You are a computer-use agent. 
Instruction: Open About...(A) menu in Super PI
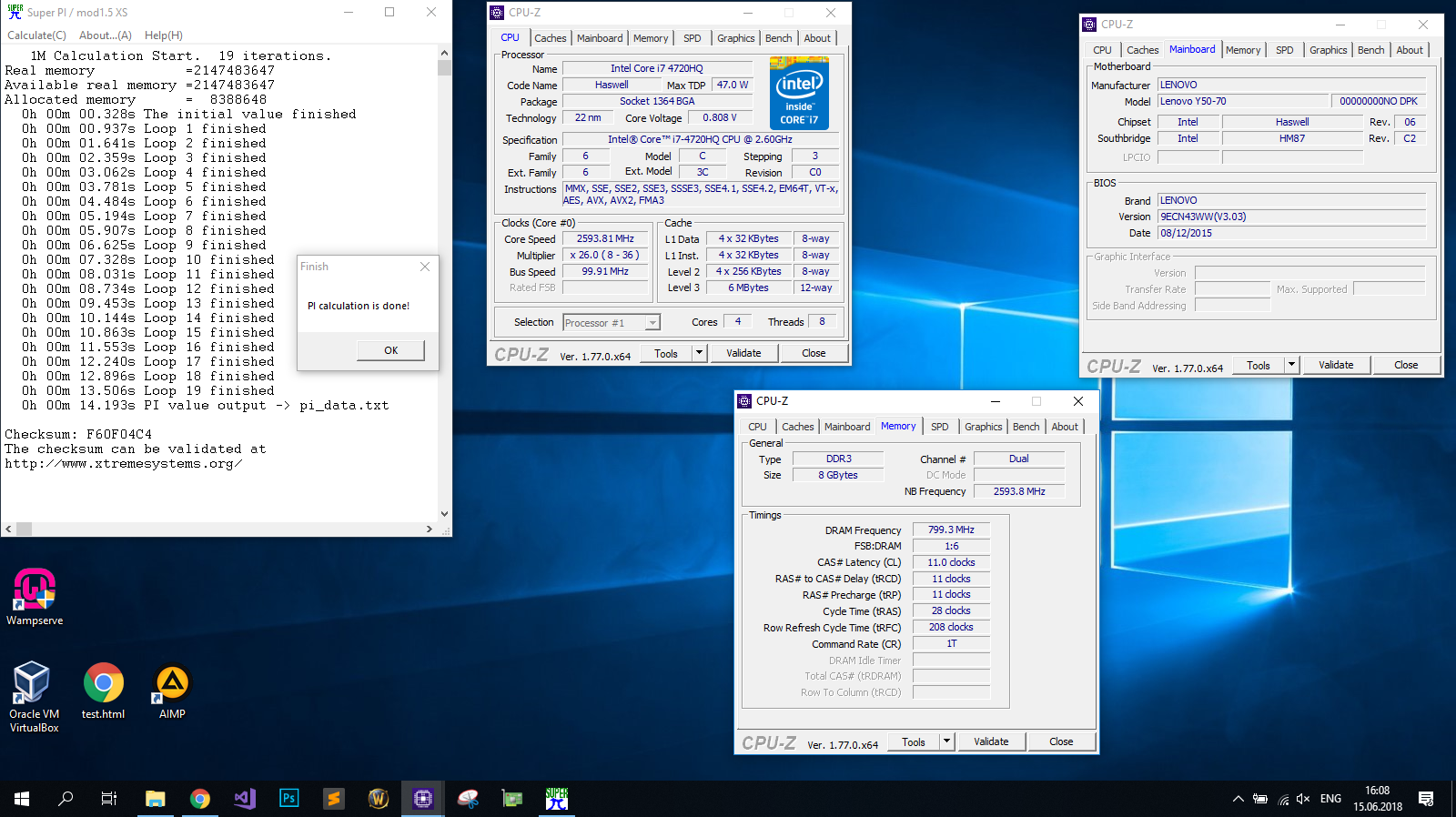(106, 35)
